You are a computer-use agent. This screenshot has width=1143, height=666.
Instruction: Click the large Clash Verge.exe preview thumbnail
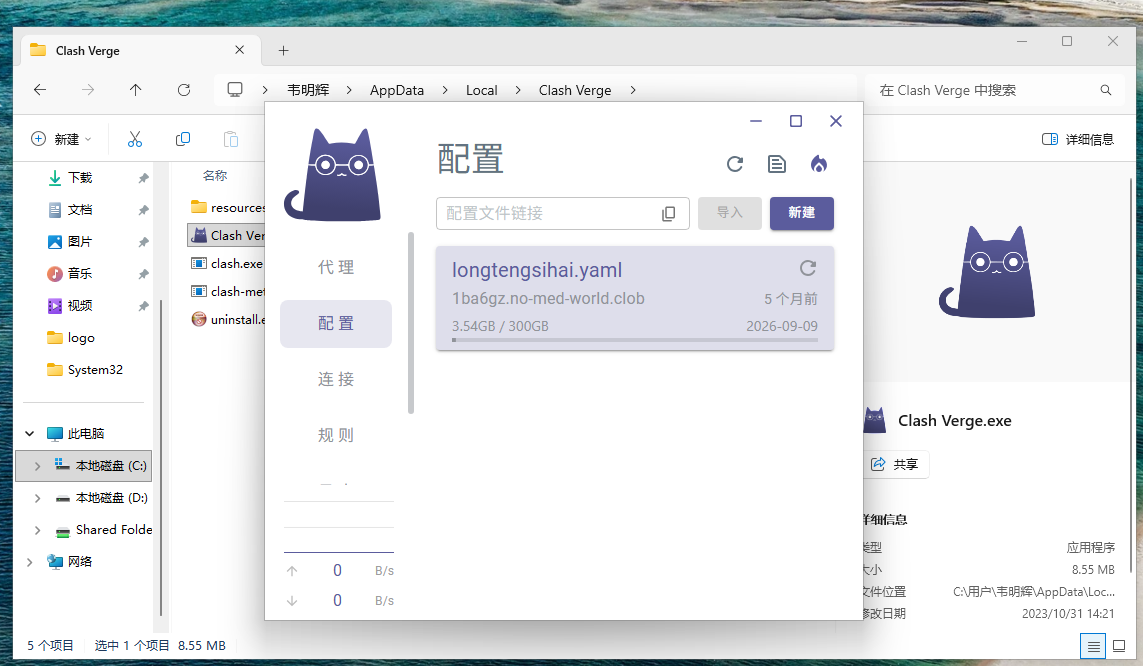987,271
